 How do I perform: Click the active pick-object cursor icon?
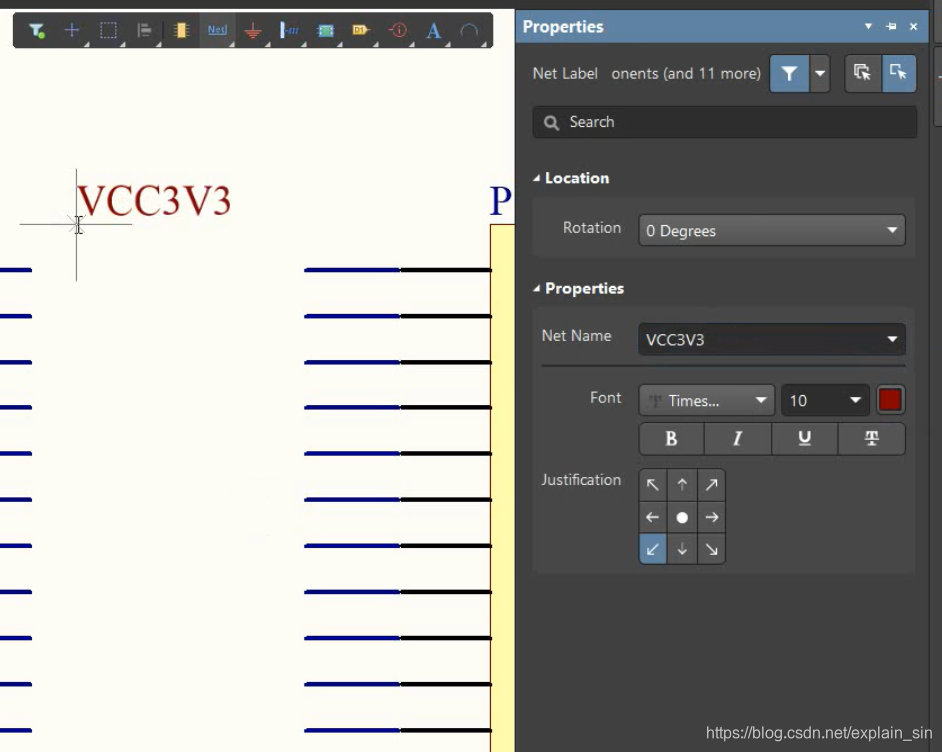pos(899,73)
